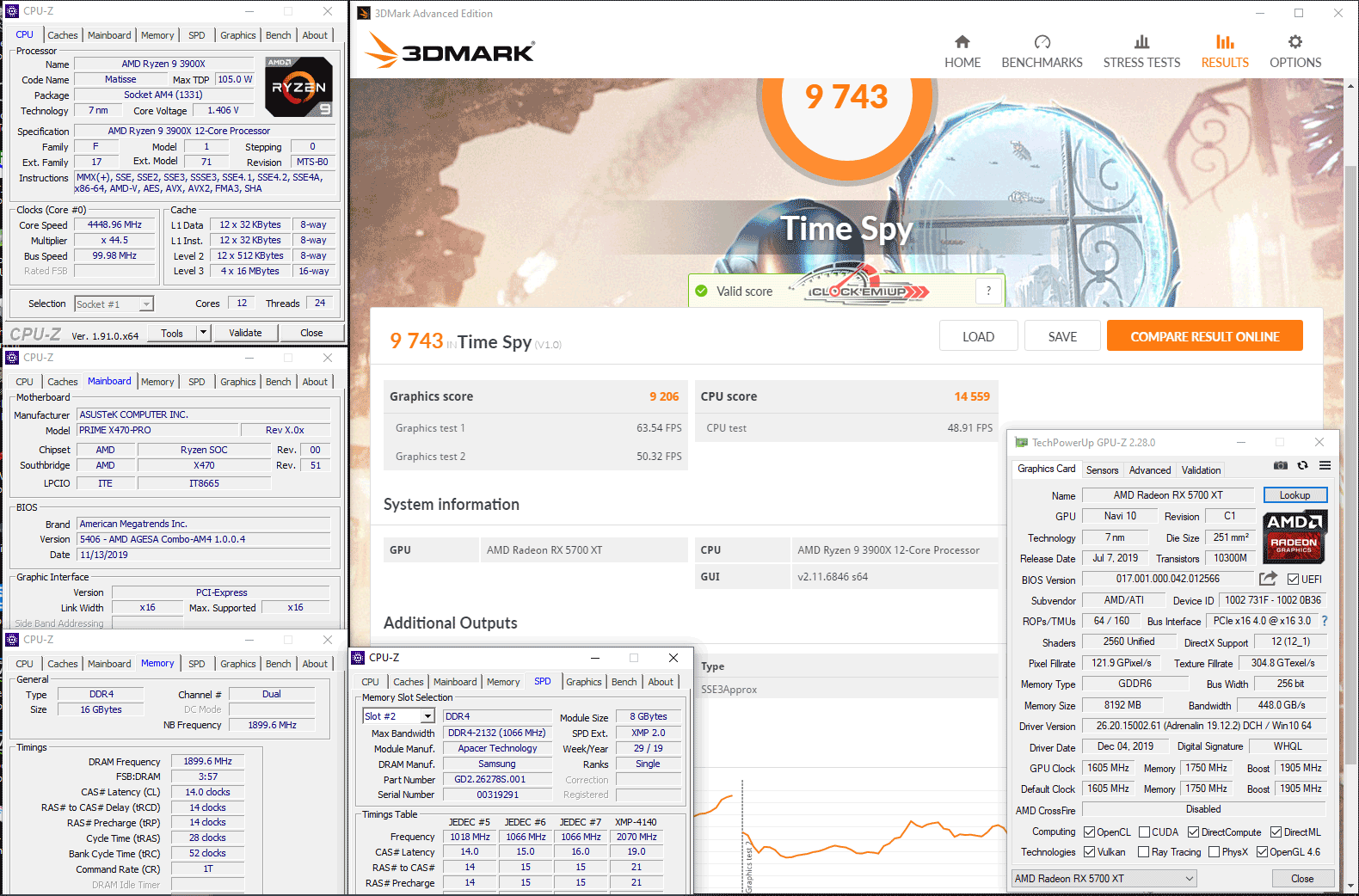Open 3DMark Options gear

tap(1294, 52)
